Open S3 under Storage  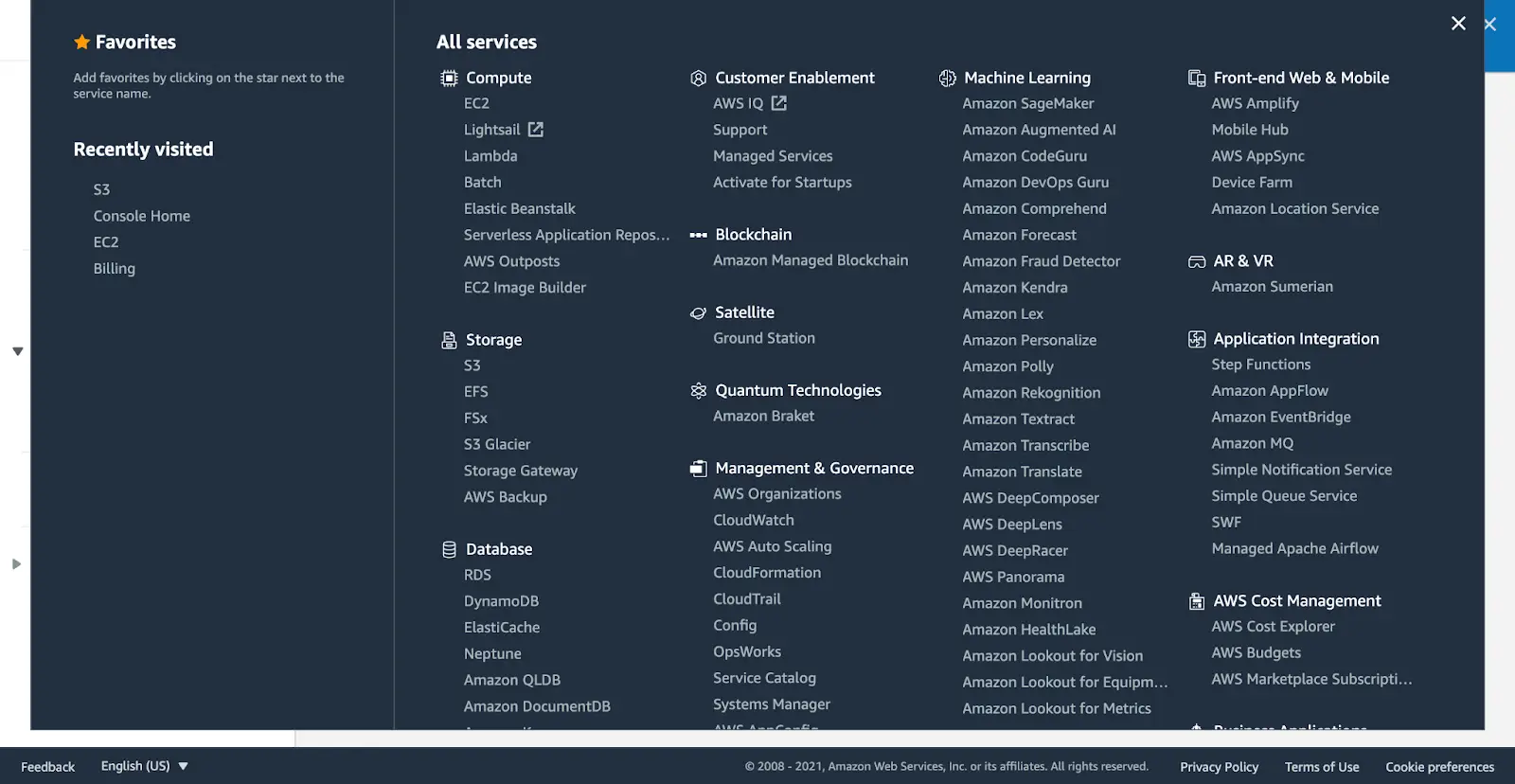point(472,365)
